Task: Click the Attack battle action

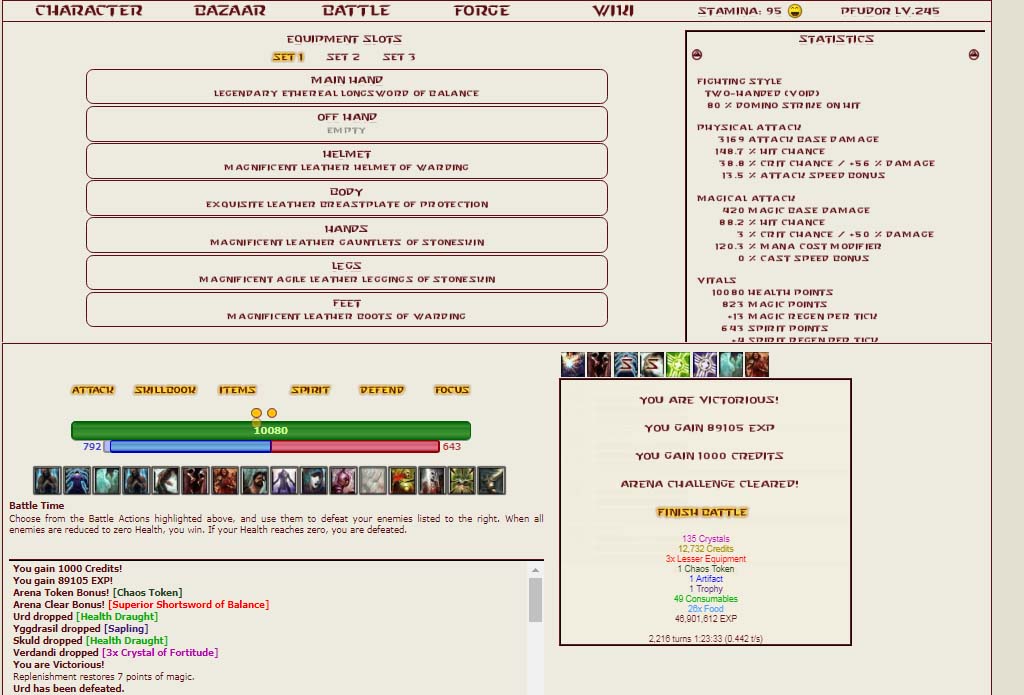Action: (x=93, y=390)
